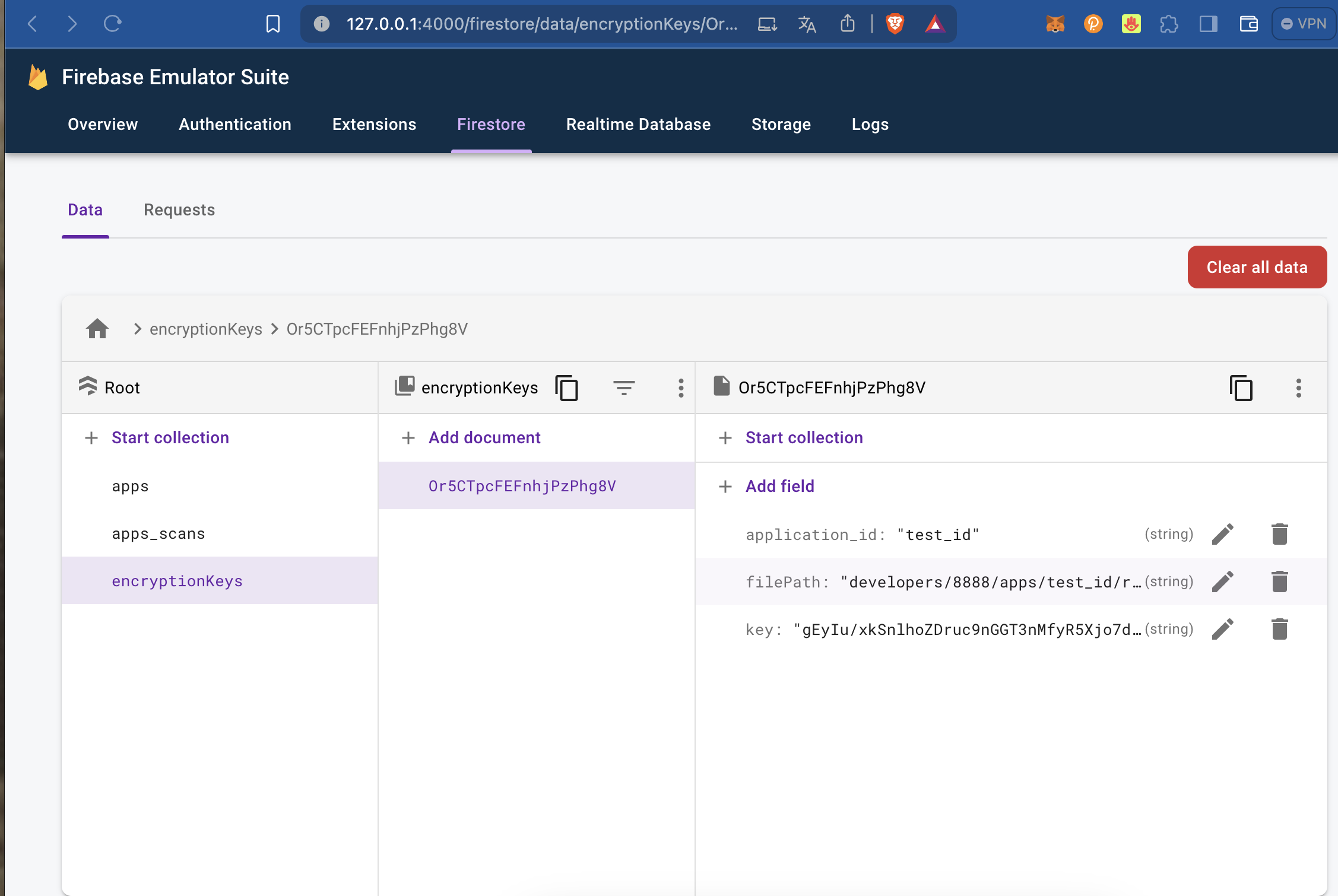1338x896 pixels.
Task: Select the apps collection
Action: (220, 486)
